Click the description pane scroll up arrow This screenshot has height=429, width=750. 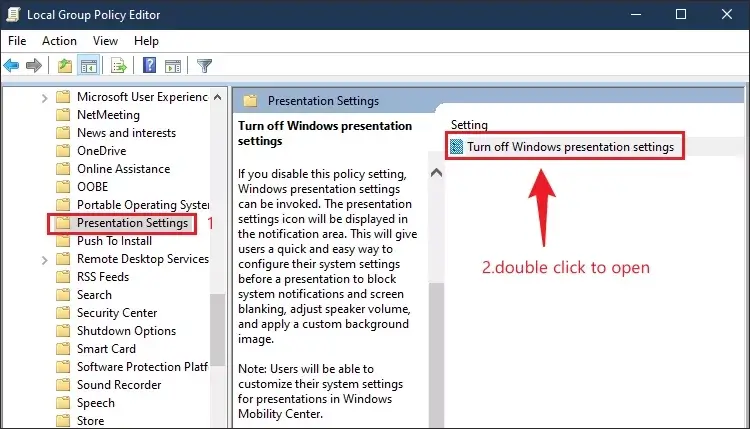pos(436,173)
